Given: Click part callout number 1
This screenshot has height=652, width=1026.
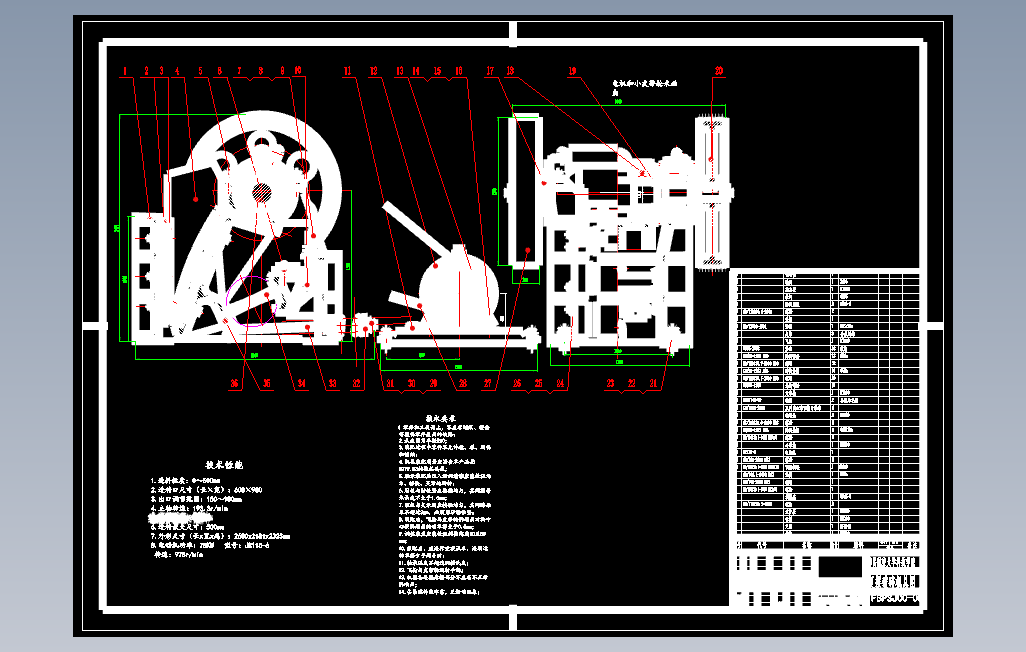Looking at the screenshot, I should pos(125,71).
